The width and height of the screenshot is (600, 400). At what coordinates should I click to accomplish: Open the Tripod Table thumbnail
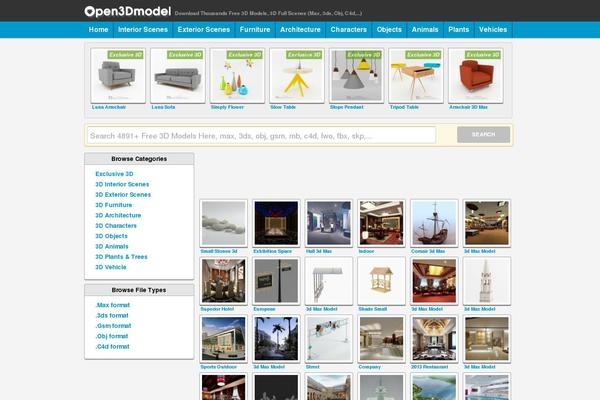click(x=416, y=75)
